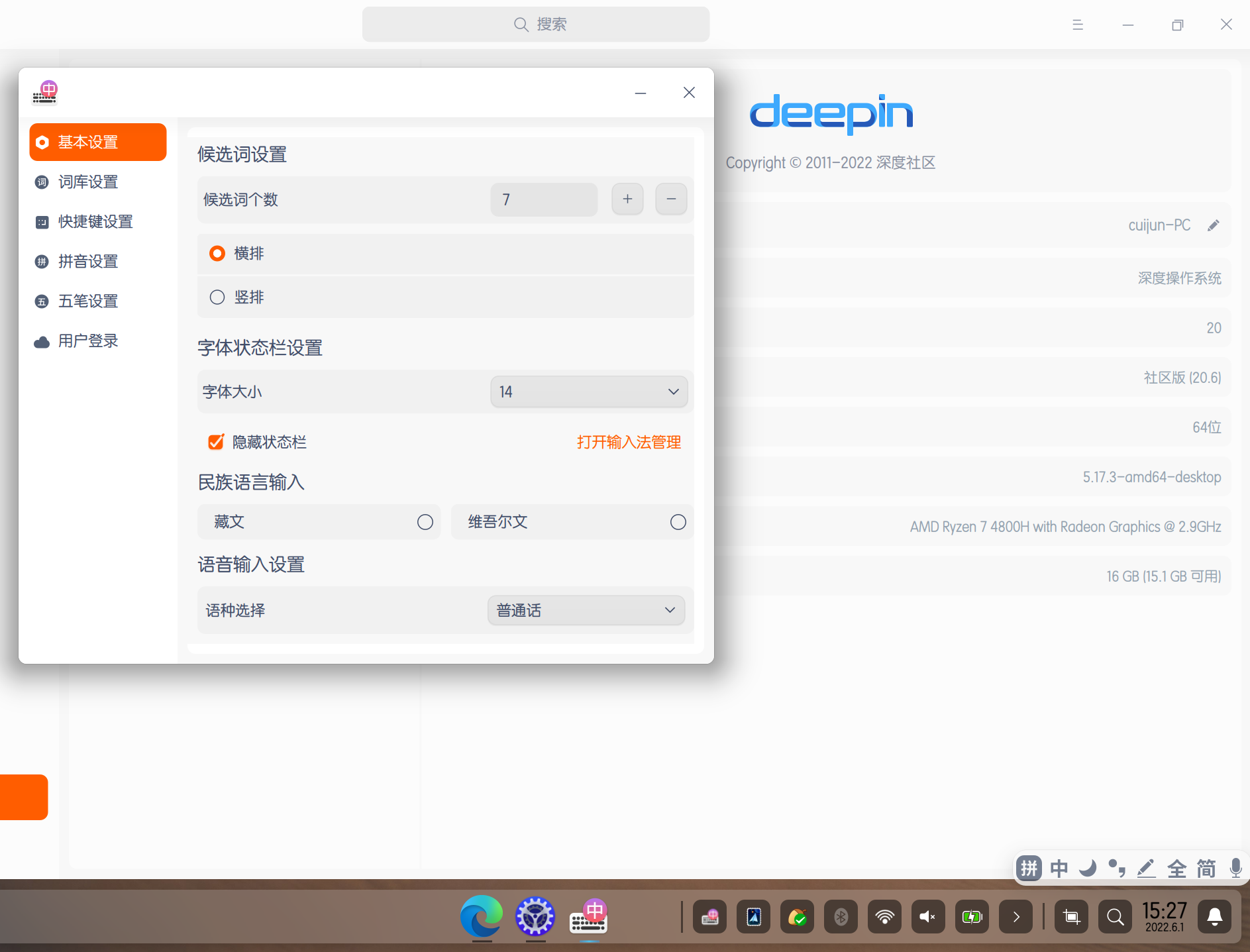Image resolution: width=1250 pixels, height=952 pixels.
Task: Toggle 简 simplified Chinese icon on IME bar
Action: (x=1206, y=868)
